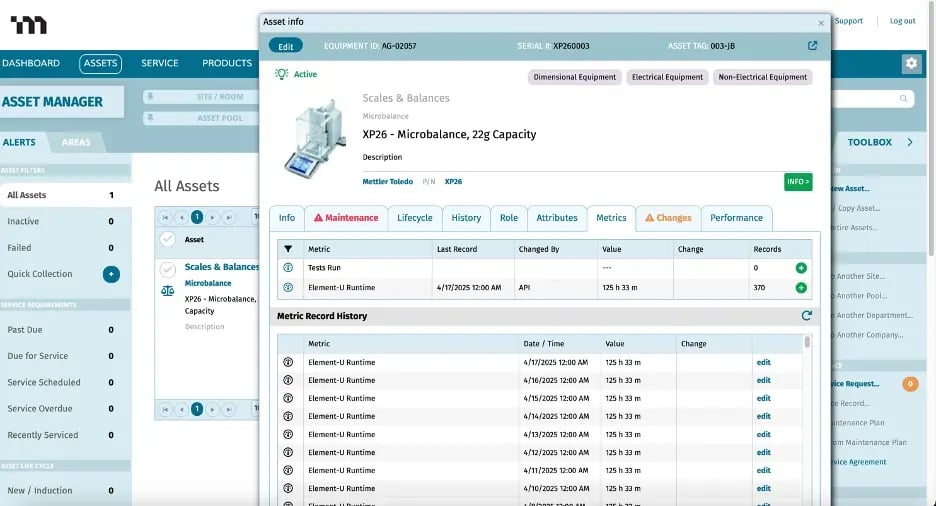The height and width of the screenshot is (506, 936).
Task: Click the scales icon beside Microbalance asset
Action: 167,291
